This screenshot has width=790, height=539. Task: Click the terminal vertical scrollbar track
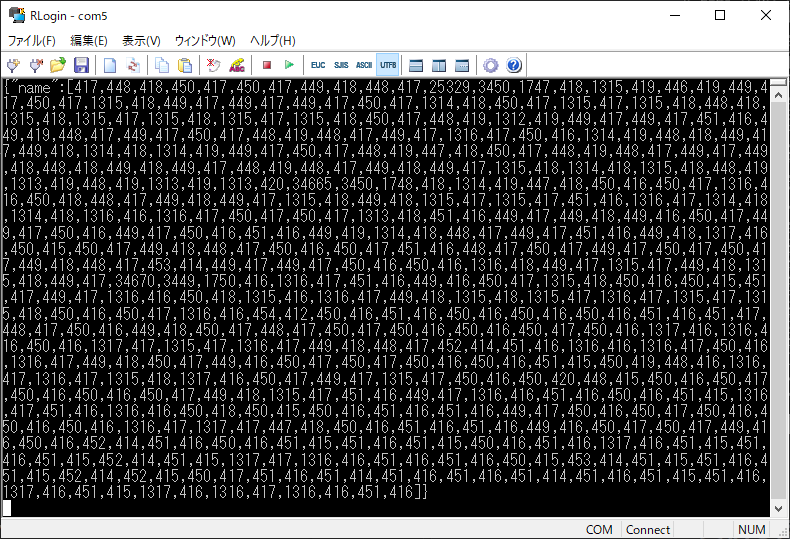(x=780, y=300)
